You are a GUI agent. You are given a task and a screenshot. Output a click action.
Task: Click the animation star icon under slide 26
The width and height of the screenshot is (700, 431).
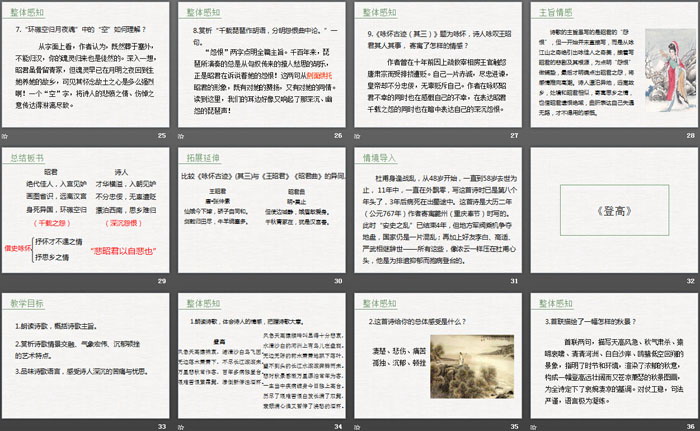[x=181, y=136]
